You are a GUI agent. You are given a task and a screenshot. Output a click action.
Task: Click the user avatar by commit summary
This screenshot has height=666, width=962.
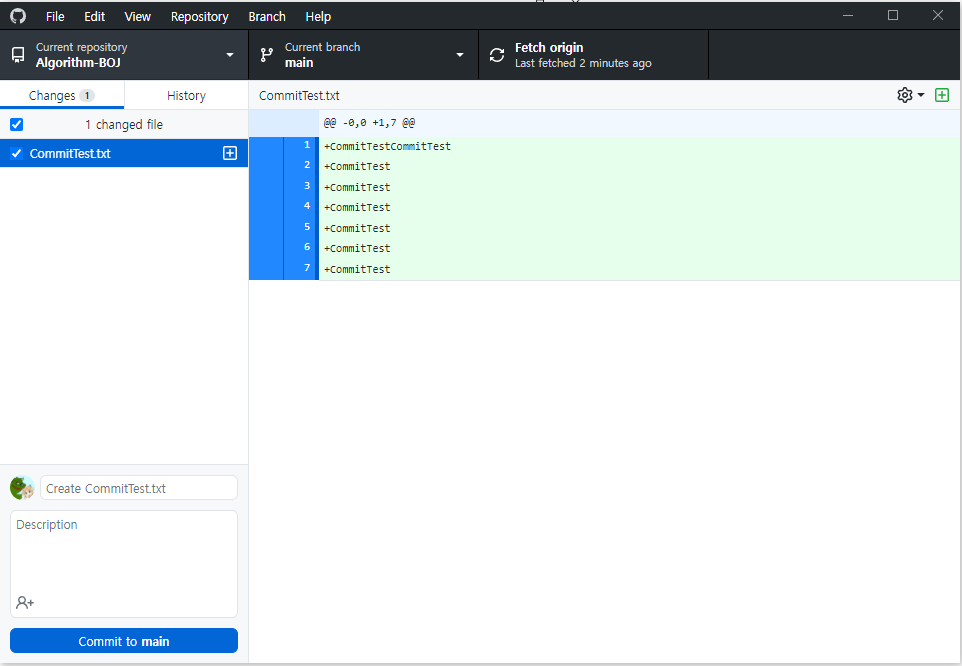pyautogui.click(x=22, y=488)
